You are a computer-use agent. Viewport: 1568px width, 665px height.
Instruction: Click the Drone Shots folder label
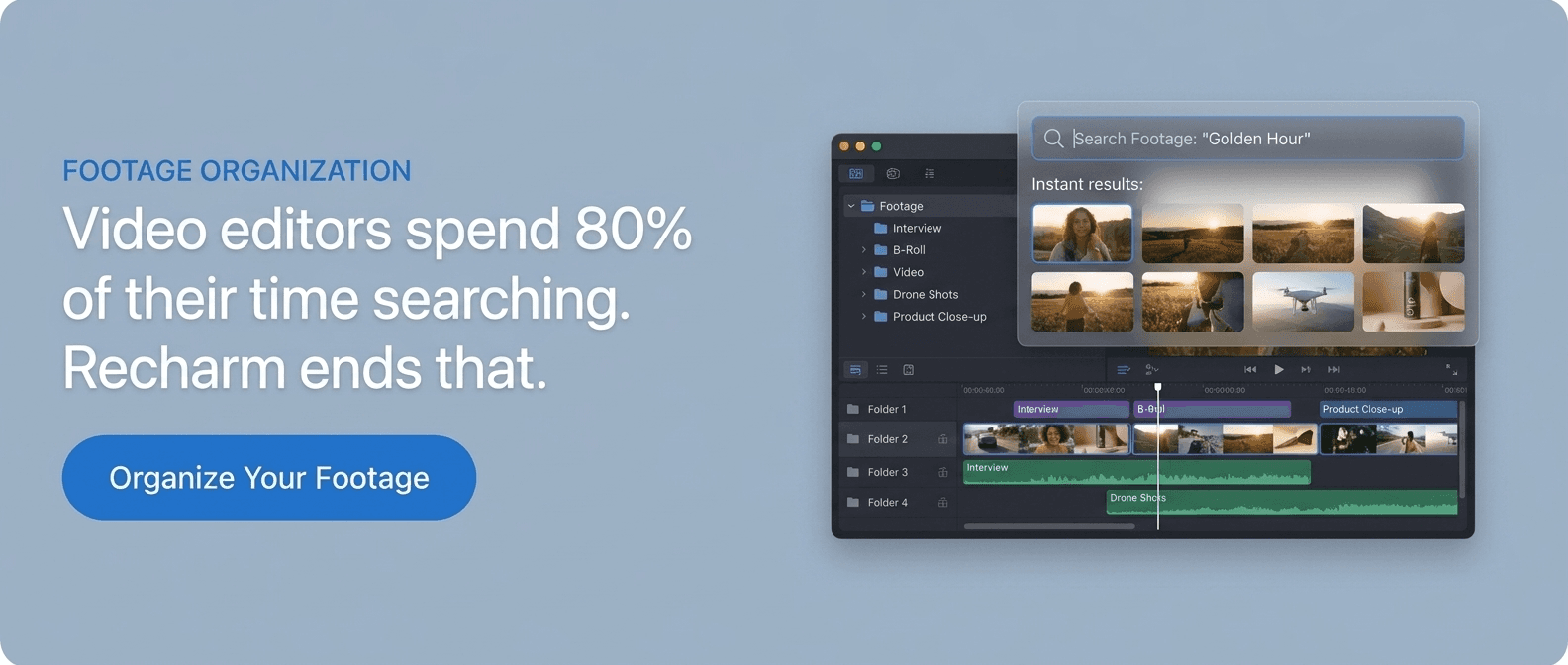click(x=926, y=294)
